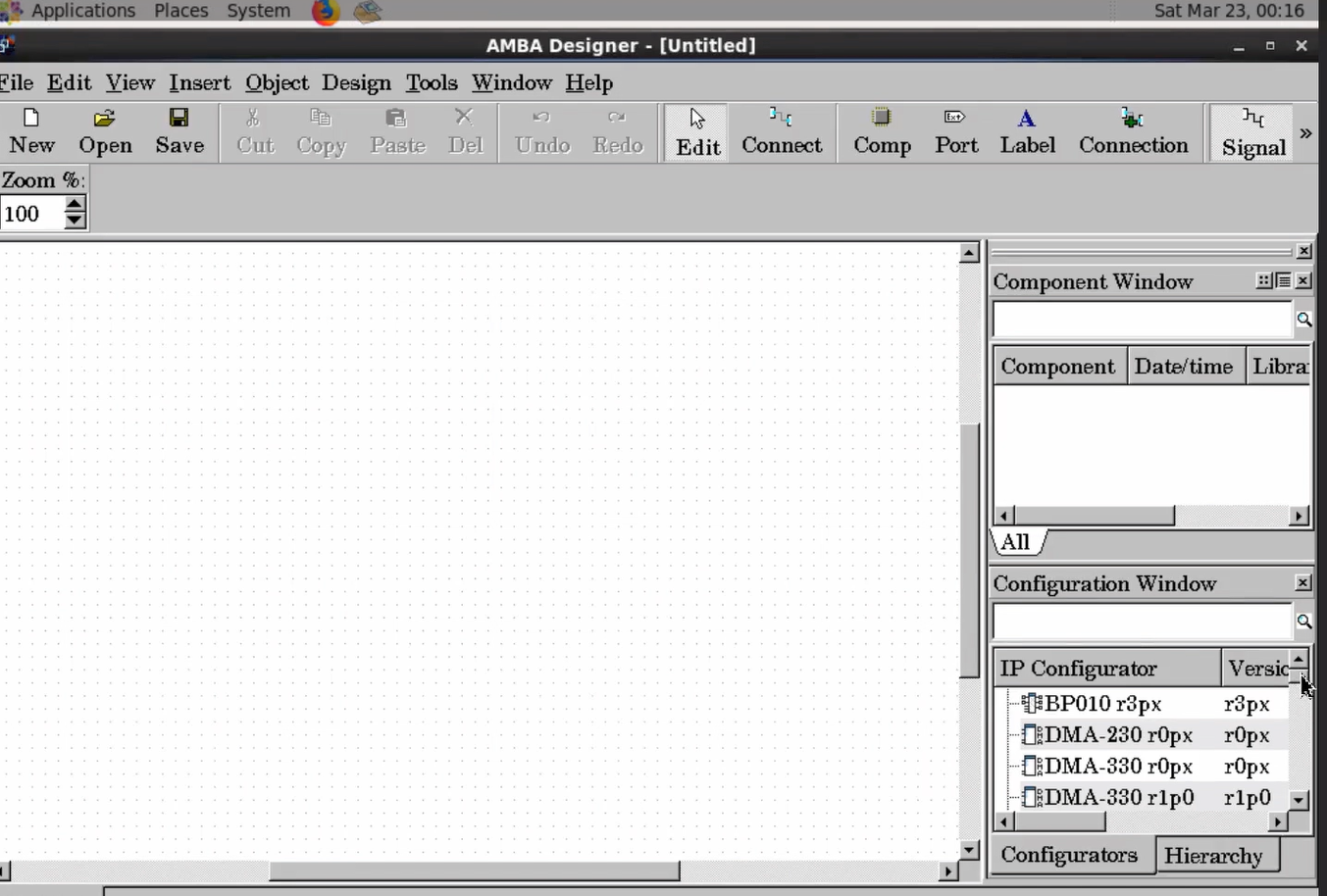Pick the Label text tool

[x=1027, y=132]
